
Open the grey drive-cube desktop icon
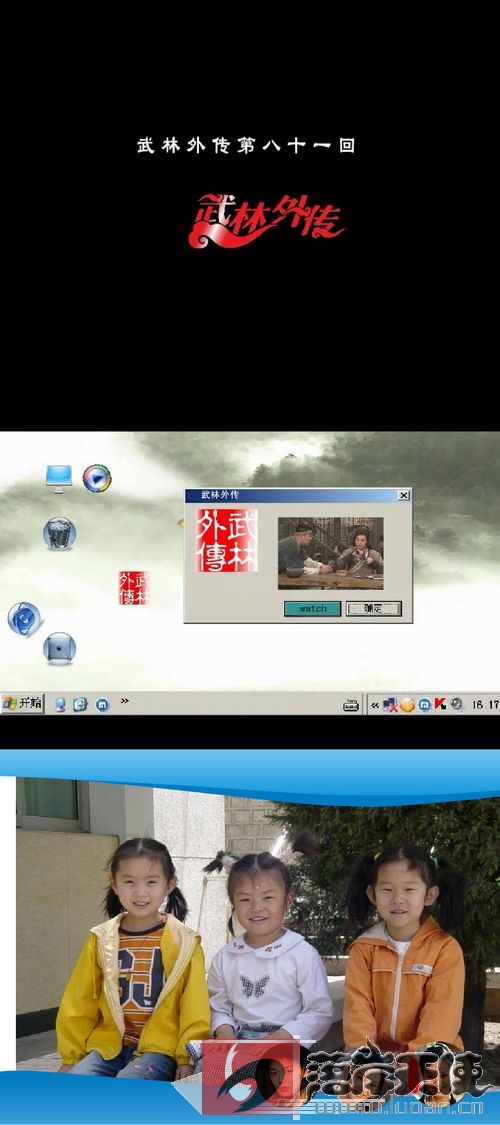click(x=60, y=648)
